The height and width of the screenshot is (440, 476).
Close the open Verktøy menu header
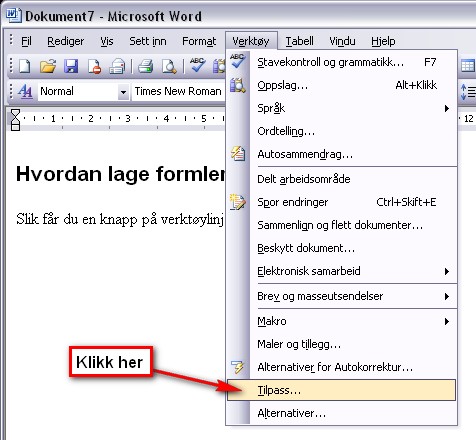(251, 41)
